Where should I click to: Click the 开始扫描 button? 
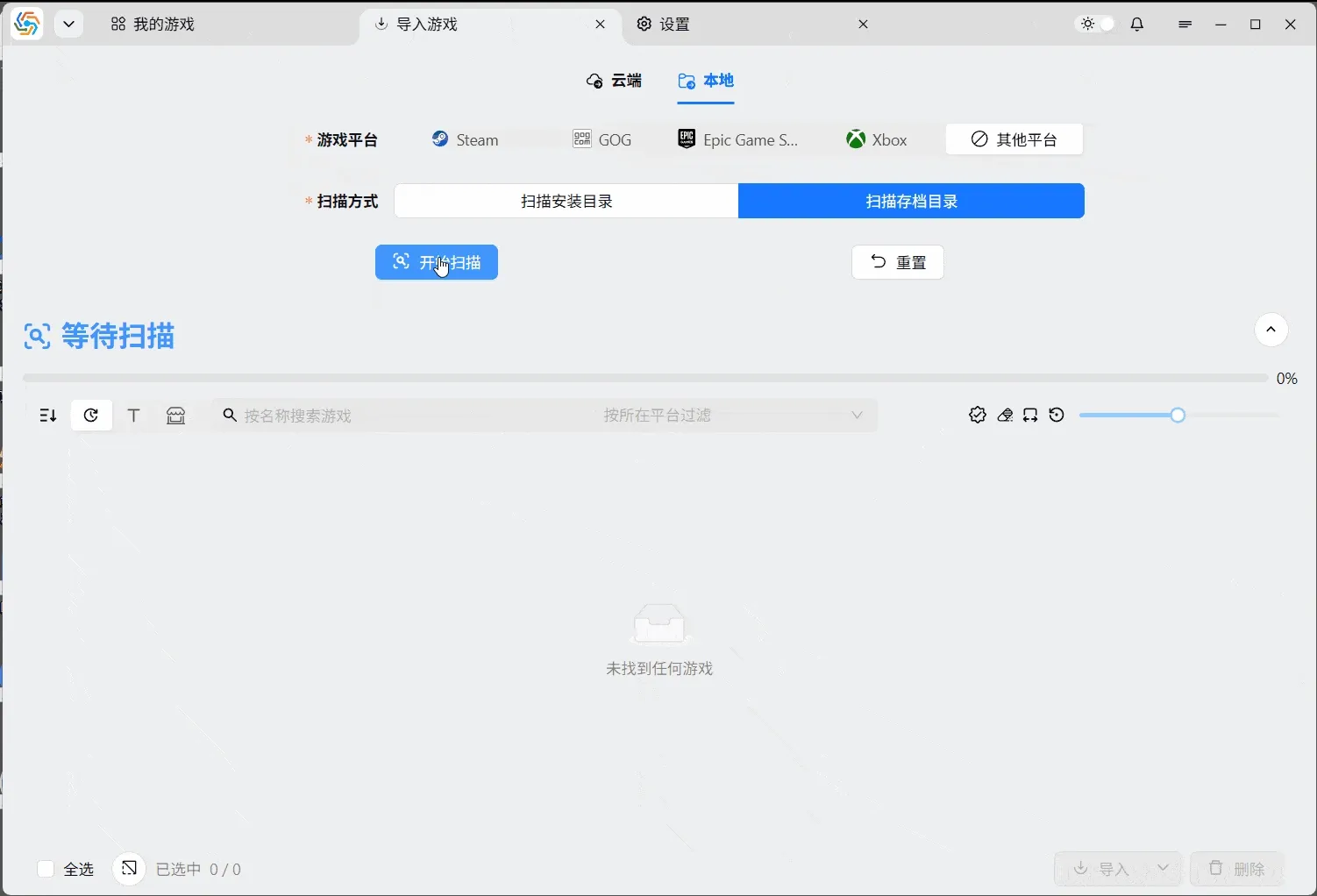436,262
